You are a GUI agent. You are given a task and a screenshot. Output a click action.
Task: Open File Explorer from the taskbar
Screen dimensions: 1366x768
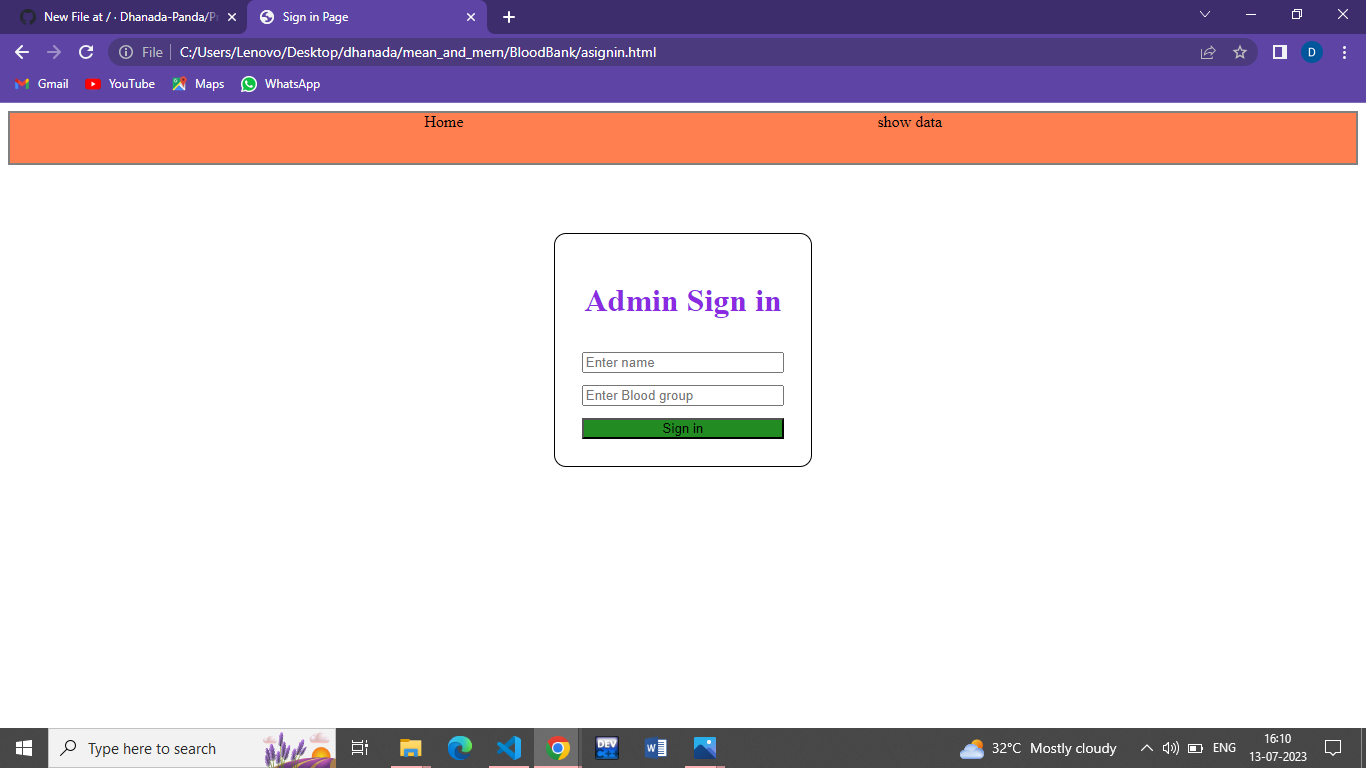[411, 748]
